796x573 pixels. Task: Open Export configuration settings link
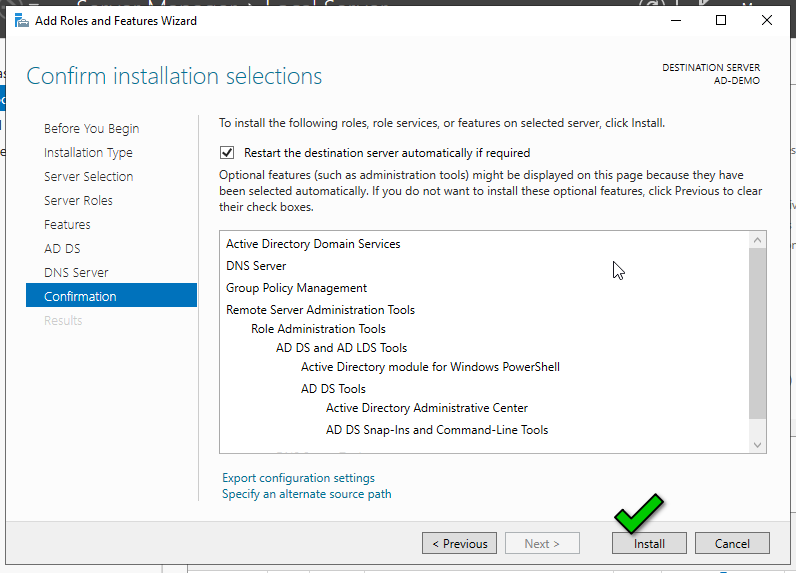[298, 478]
